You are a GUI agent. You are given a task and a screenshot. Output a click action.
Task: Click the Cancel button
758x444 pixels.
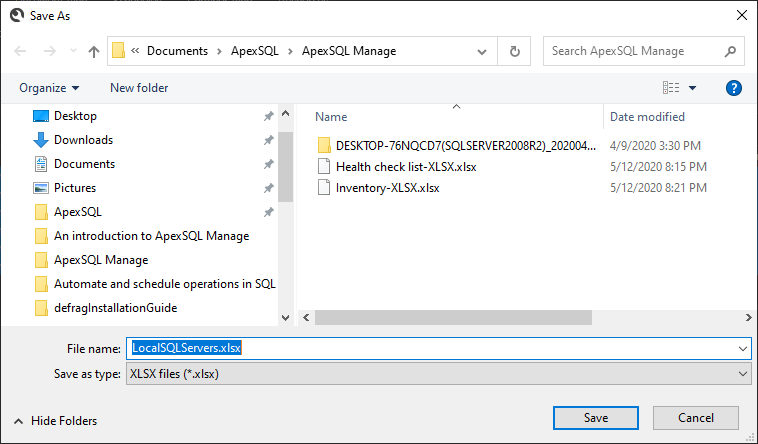696,418
